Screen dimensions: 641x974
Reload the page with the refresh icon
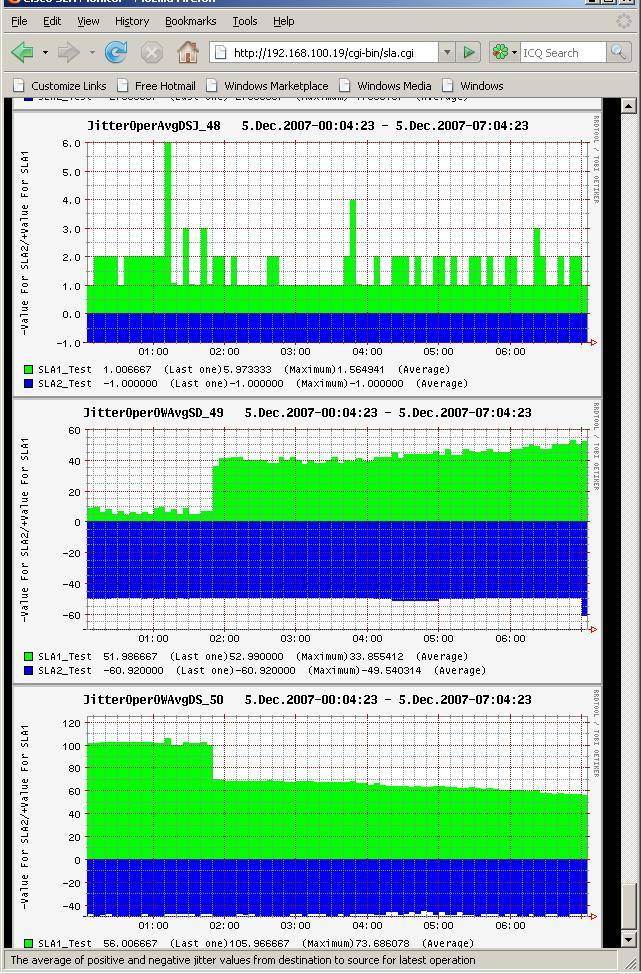click(116, 52)
